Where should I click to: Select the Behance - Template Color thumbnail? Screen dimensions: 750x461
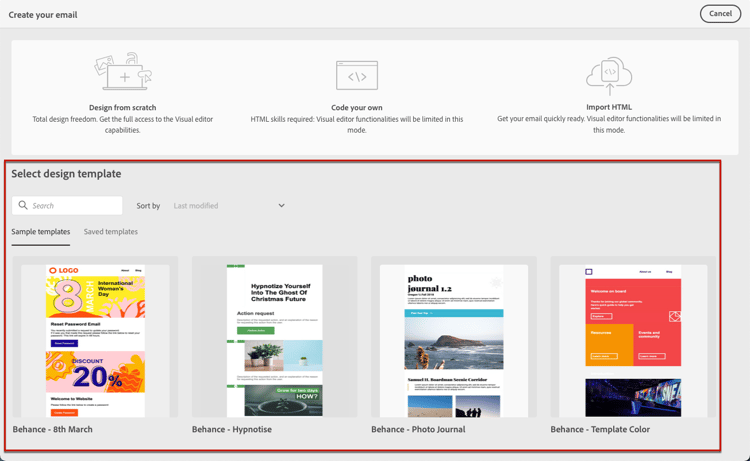pos(633,337)
